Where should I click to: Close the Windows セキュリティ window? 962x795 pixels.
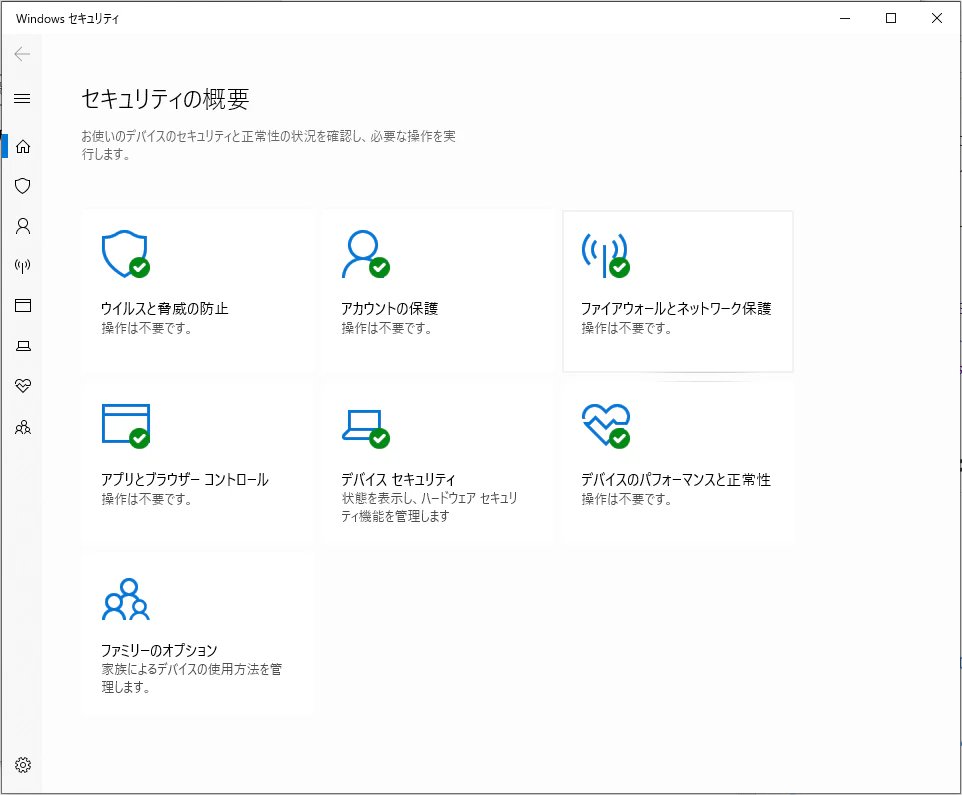click(x=937, y=18)
